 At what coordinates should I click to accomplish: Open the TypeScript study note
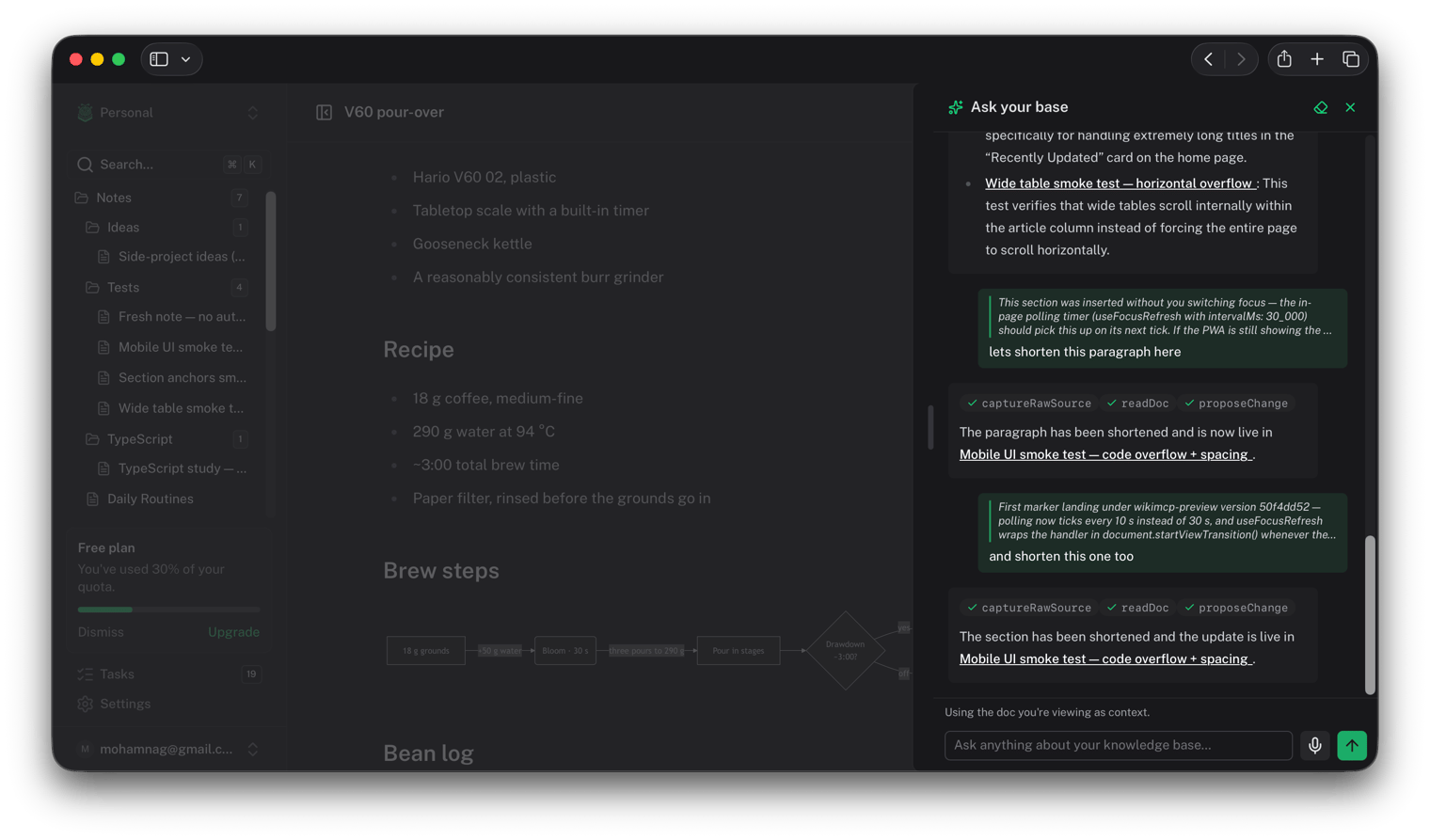coord(172,468)
